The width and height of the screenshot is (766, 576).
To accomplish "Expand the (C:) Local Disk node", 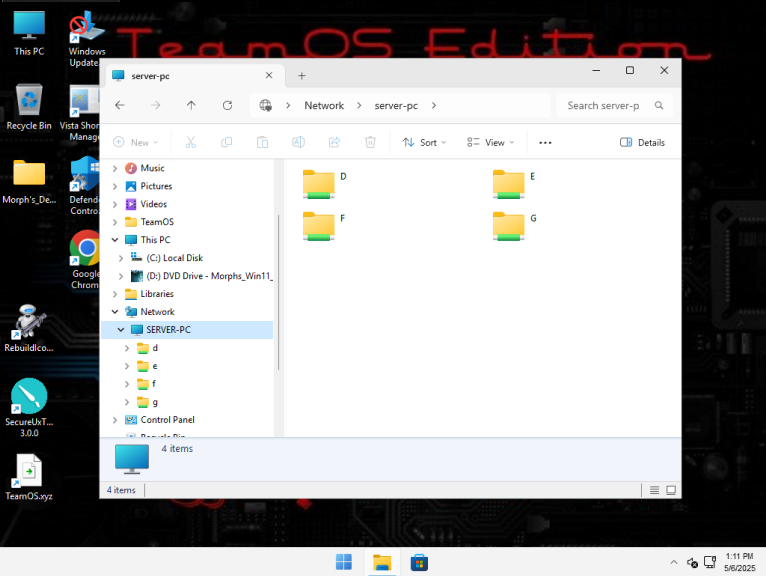I will click(121, 258).
